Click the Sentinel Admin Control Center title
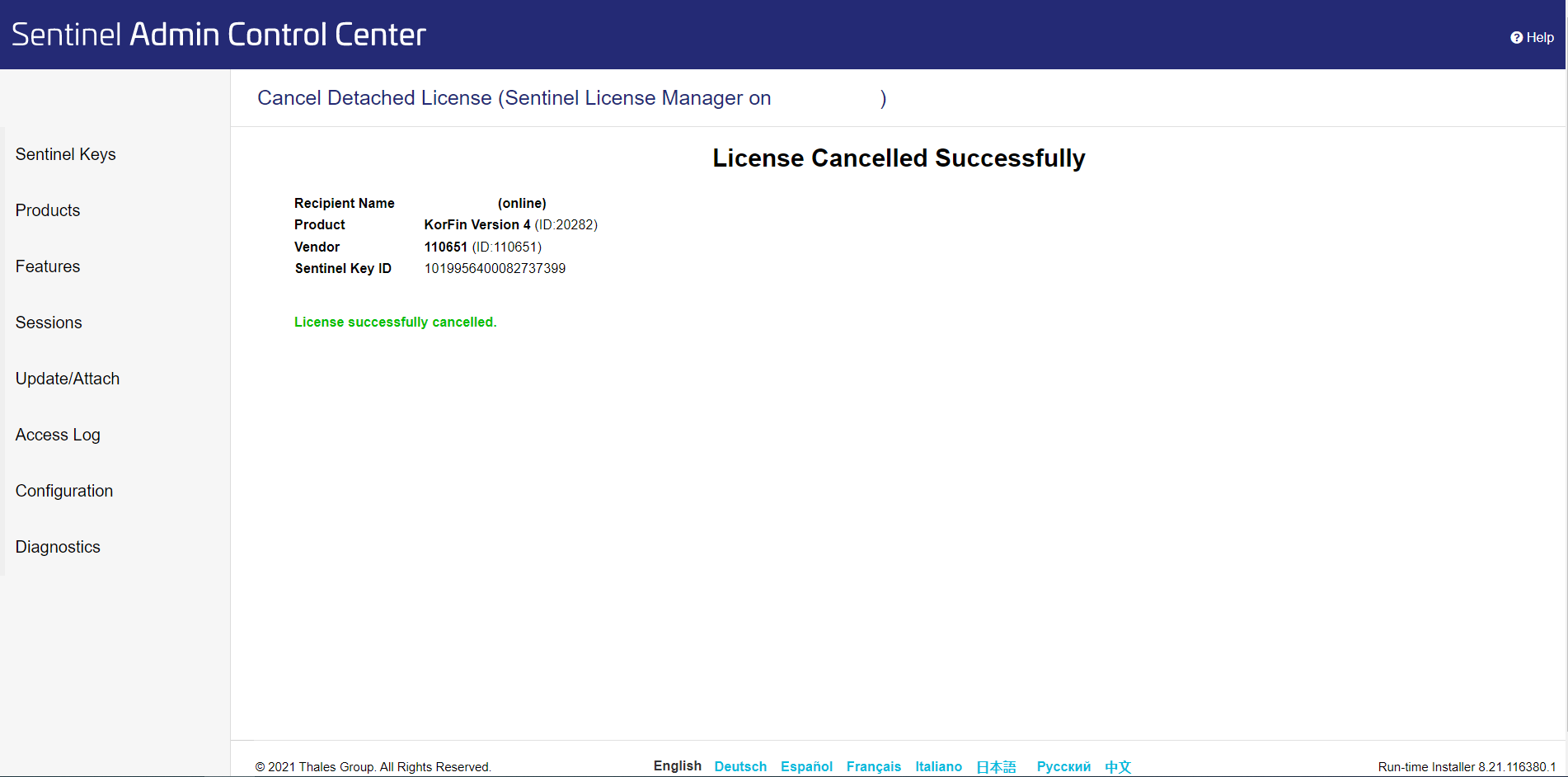The height and width of the screenshot is (777, 1568). pos(218,35)
